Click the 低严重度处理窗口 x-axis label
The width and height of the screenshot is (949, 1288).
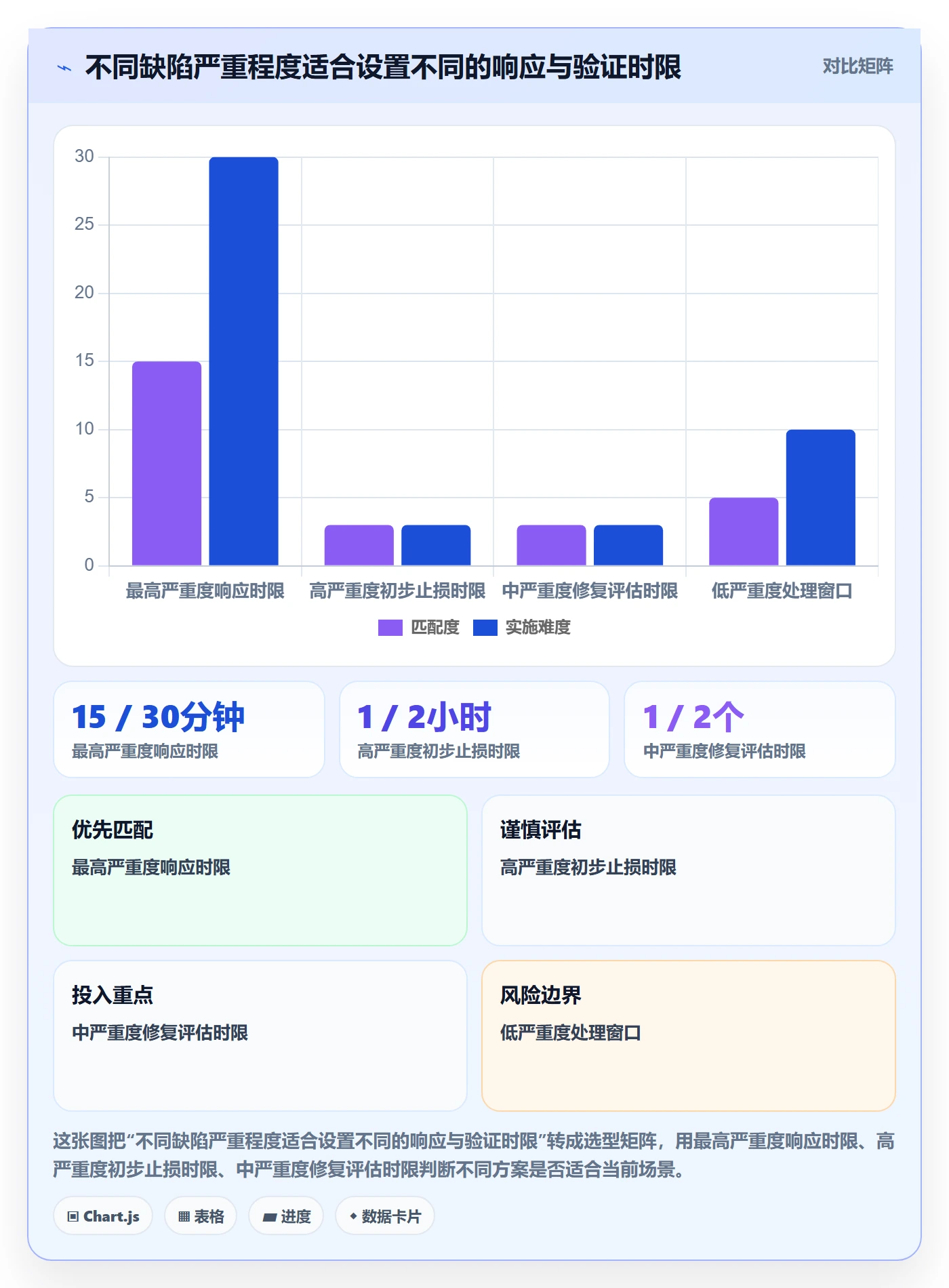tap(782, 591)
